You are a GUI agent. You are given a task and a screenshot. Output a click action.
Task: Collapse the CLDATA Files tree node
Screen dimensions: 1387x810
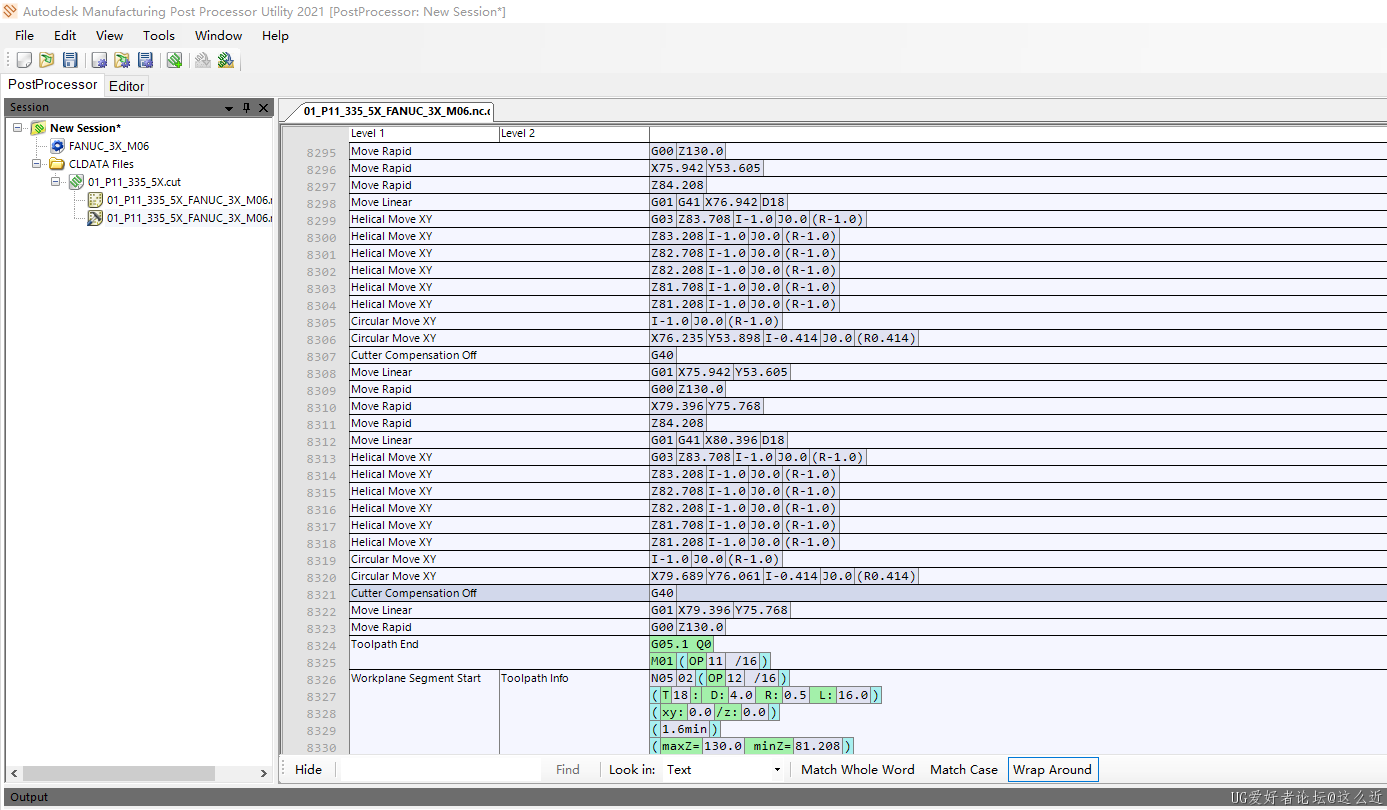37,164
